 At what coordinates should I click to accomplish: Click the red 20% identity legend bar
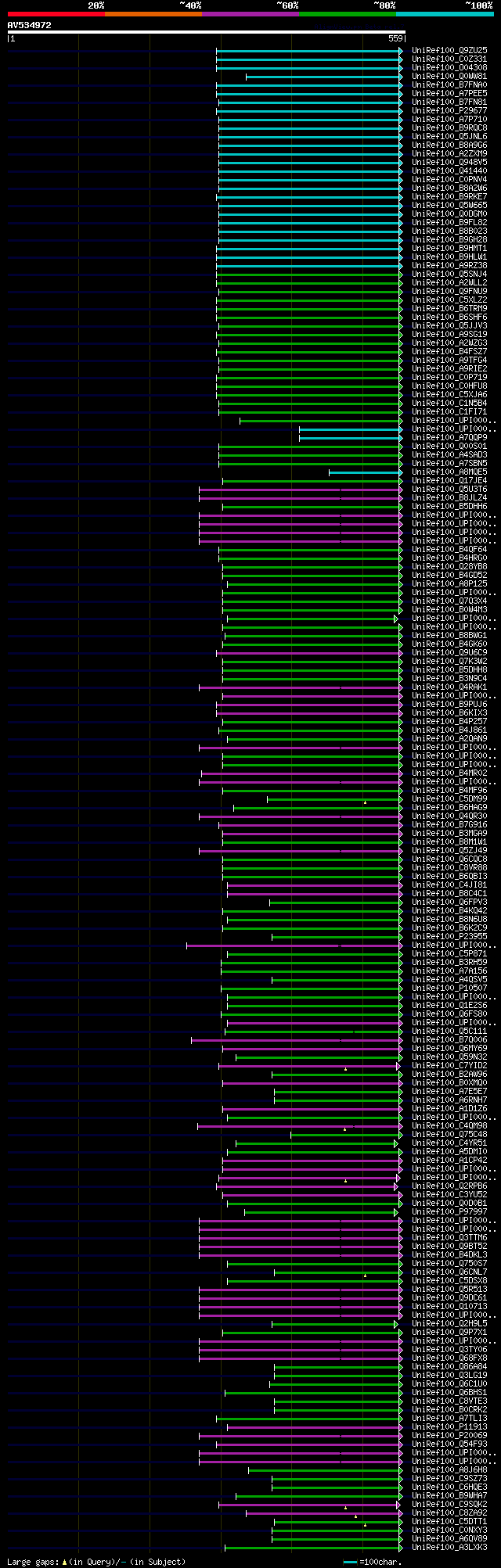(56, 14)
